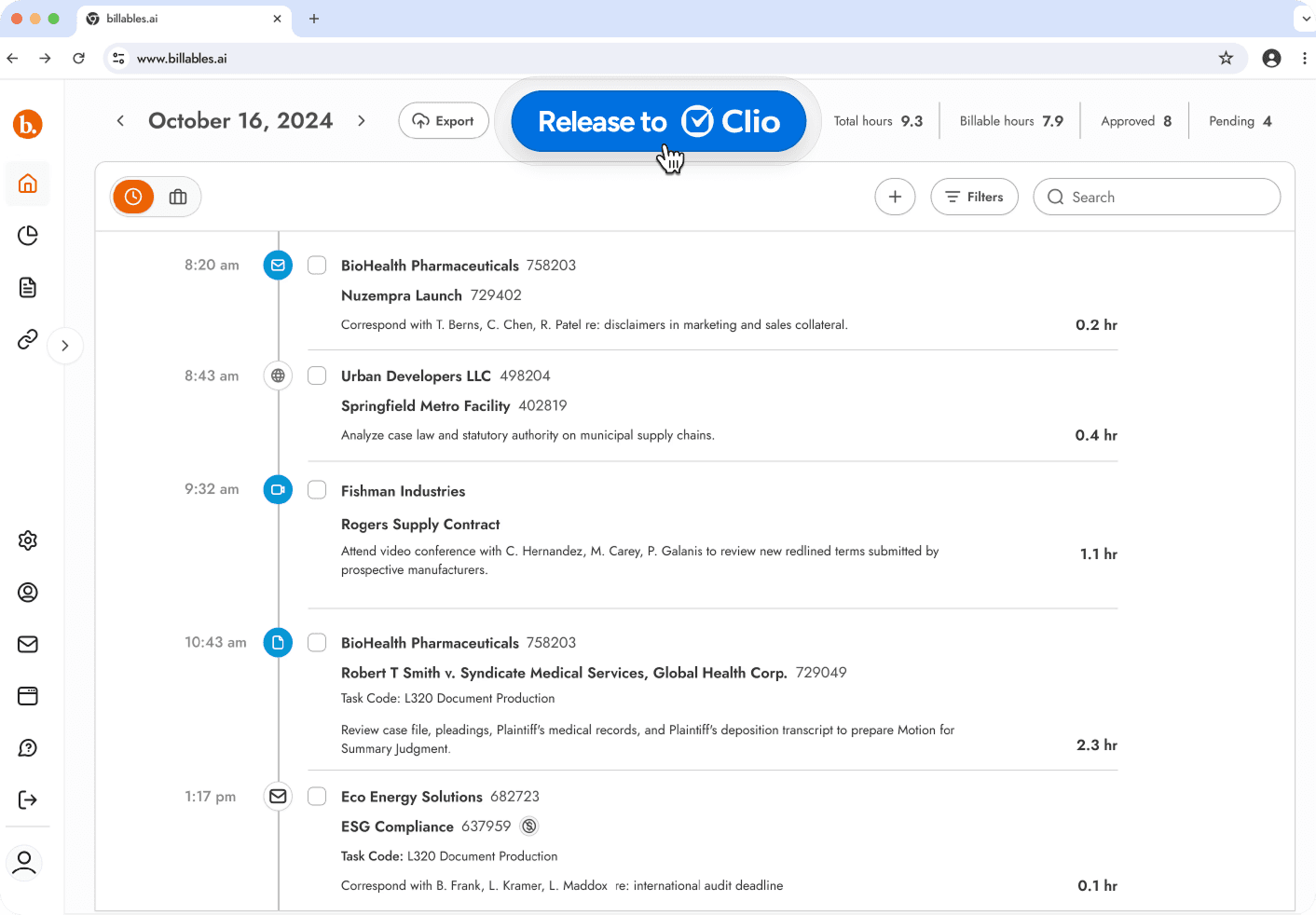Image resolution: width=1316 pixels, height=915 pixels.
Task: Click the link integrations sidebar icon
Action: (x=27, y=339)
